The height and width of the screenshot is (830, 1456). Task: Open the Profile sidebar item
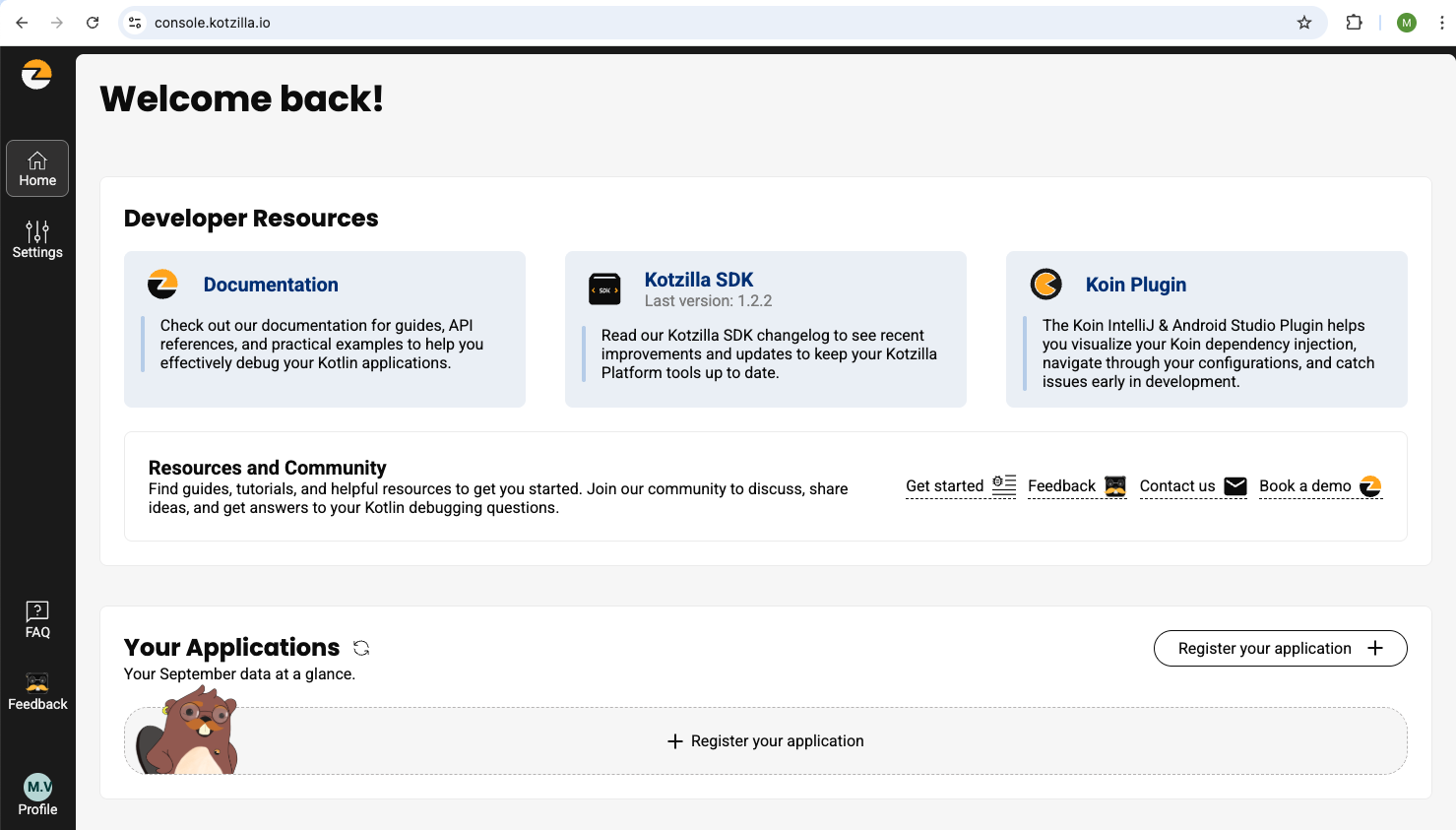(x=37, y=796)
